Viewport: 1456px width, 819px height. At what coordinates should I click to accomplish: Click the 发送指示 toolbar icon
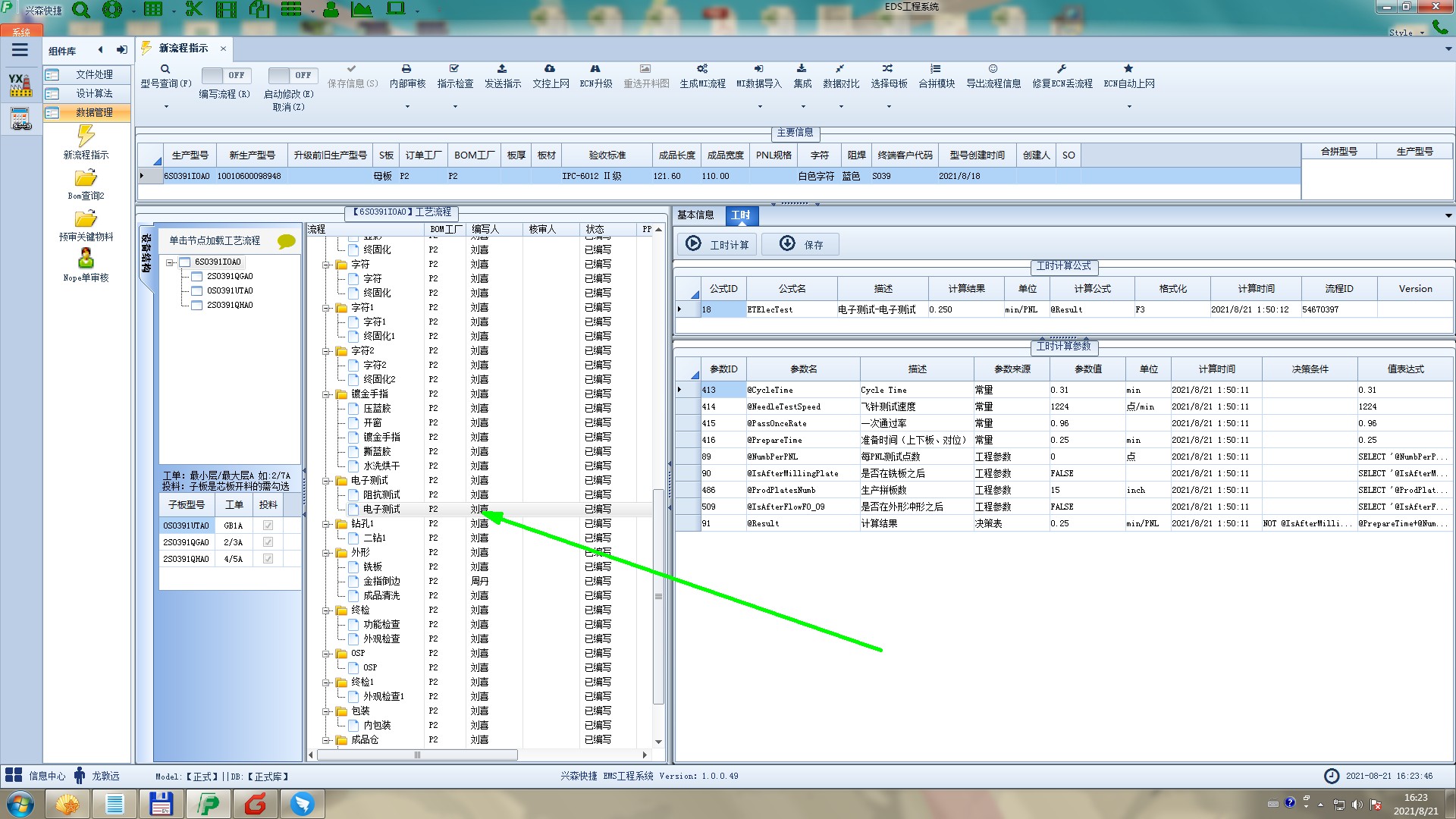tap(502, 69)
